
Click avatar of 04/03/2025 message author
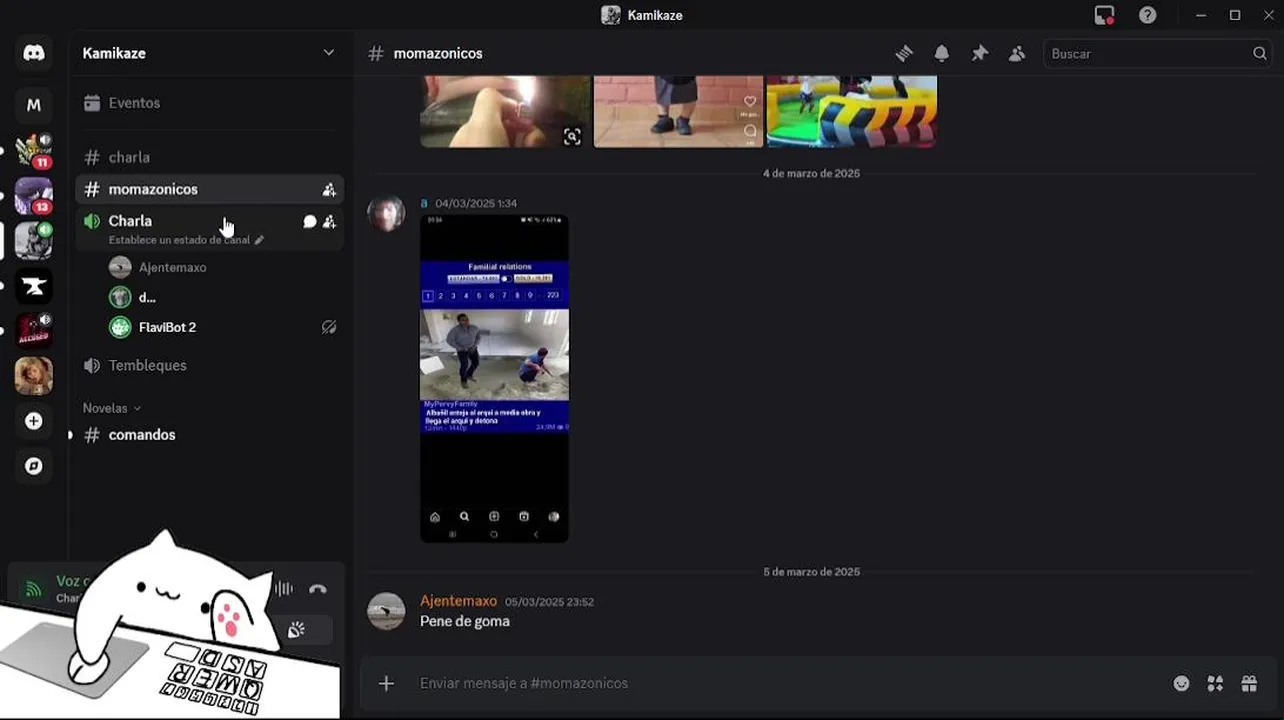[386, 213]
